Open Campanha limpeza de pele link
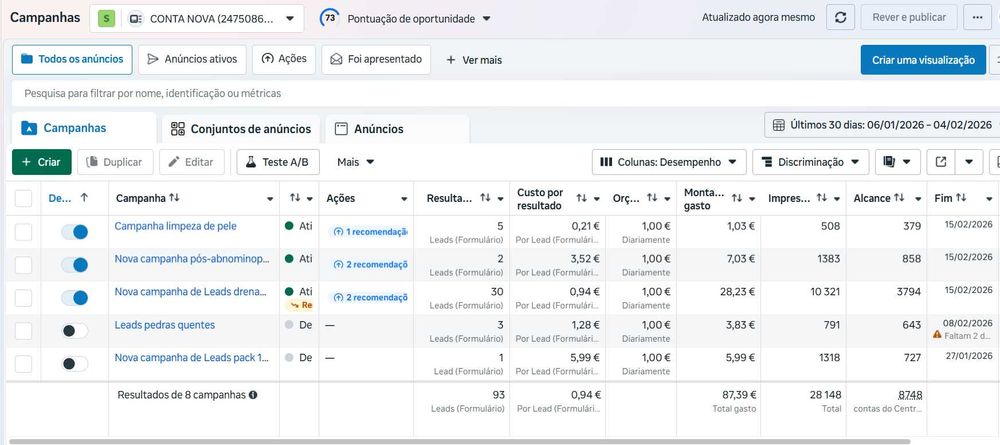 pyautogui.click(x=175, y=226)
